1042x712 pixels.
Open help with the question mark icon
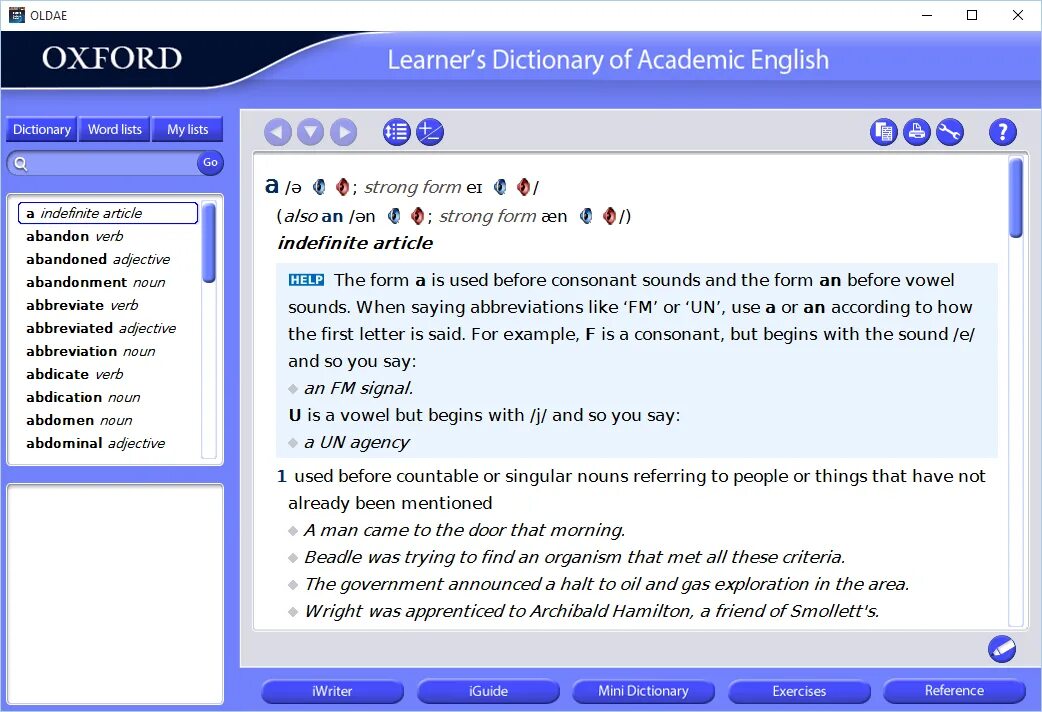(x=1003, y=132)
